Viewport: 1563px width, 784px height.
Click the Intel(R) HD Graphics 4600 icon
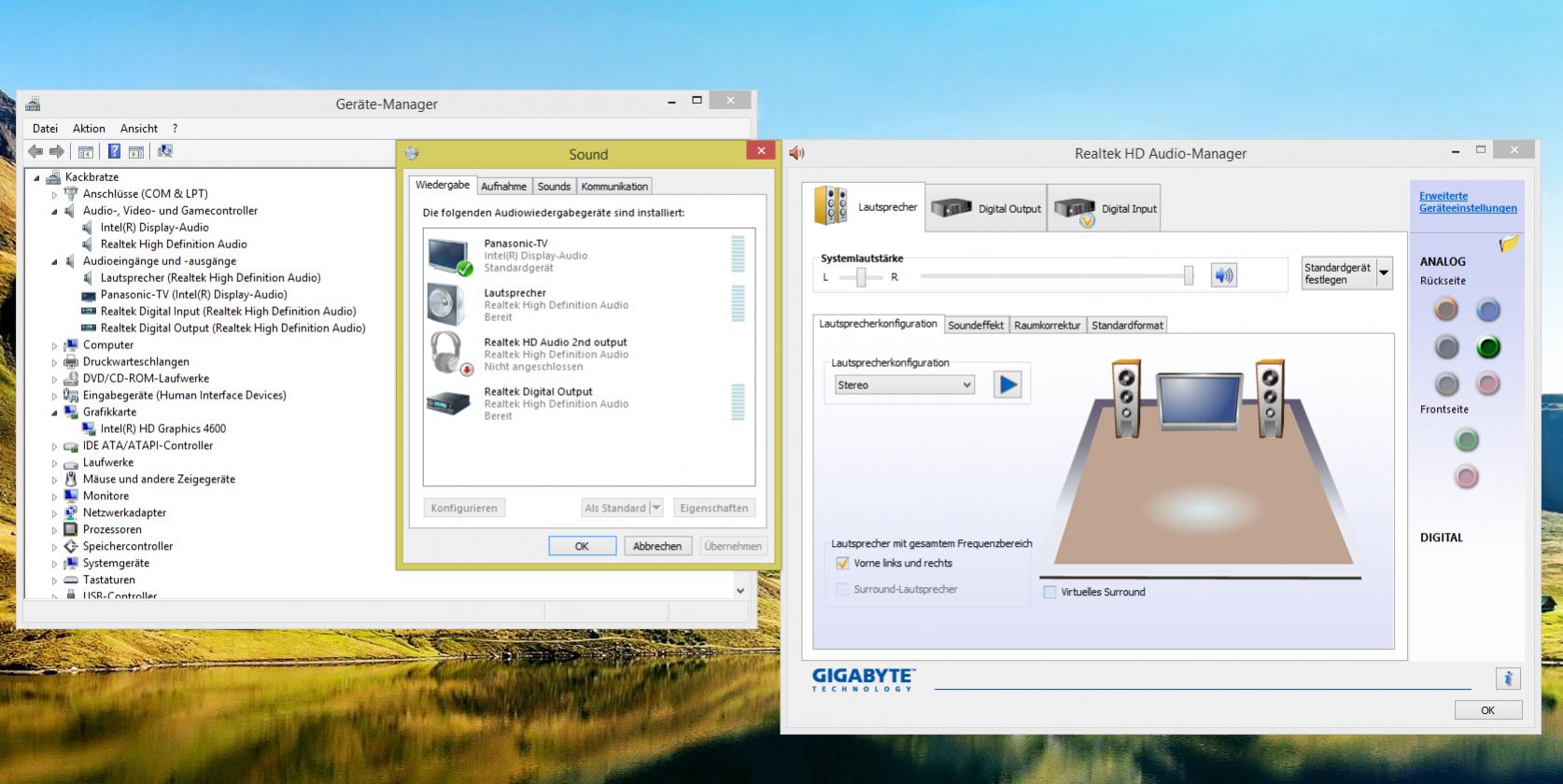89,428
